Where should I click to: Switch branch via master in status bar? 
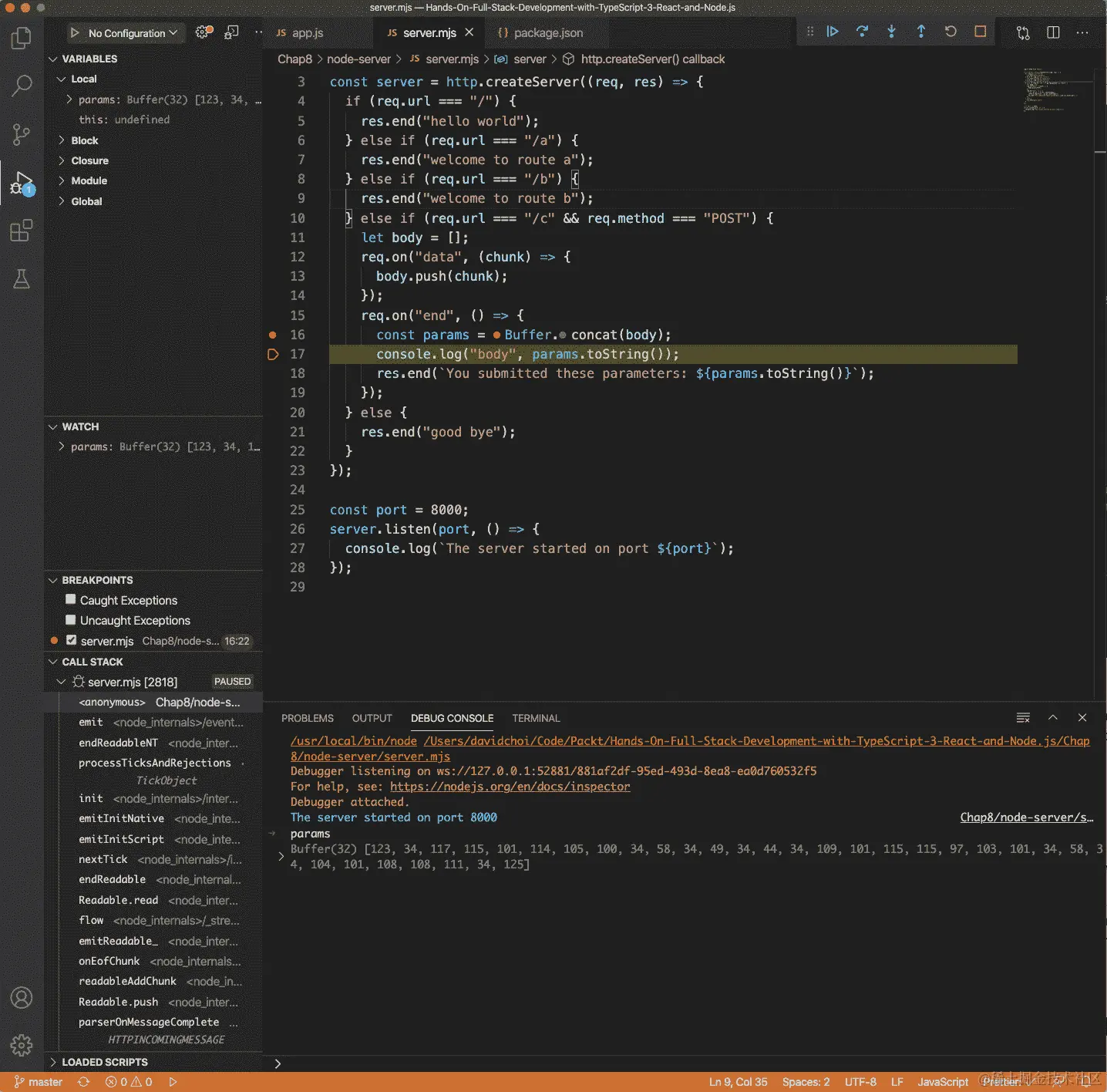[x=38, y=1082]
